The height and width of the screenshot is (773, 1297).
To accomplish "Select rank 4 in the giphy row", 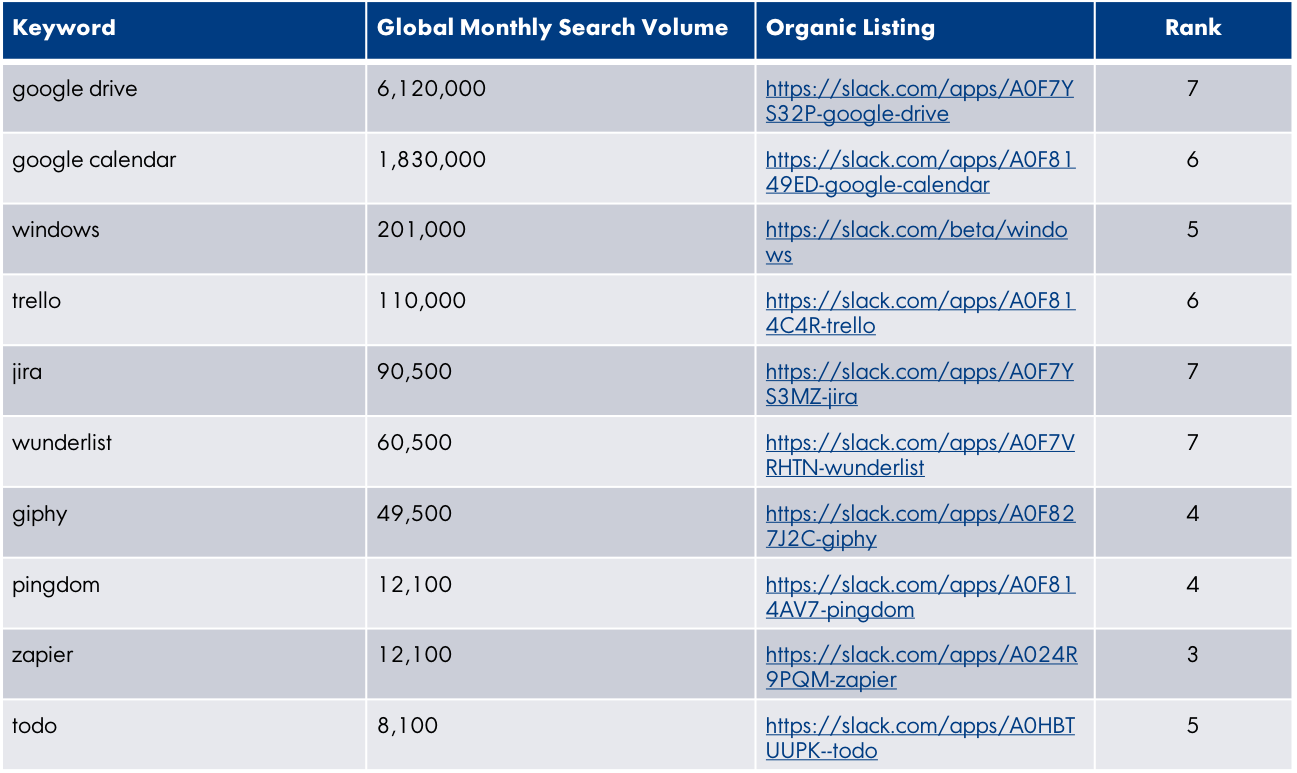I will (1192, 514).
